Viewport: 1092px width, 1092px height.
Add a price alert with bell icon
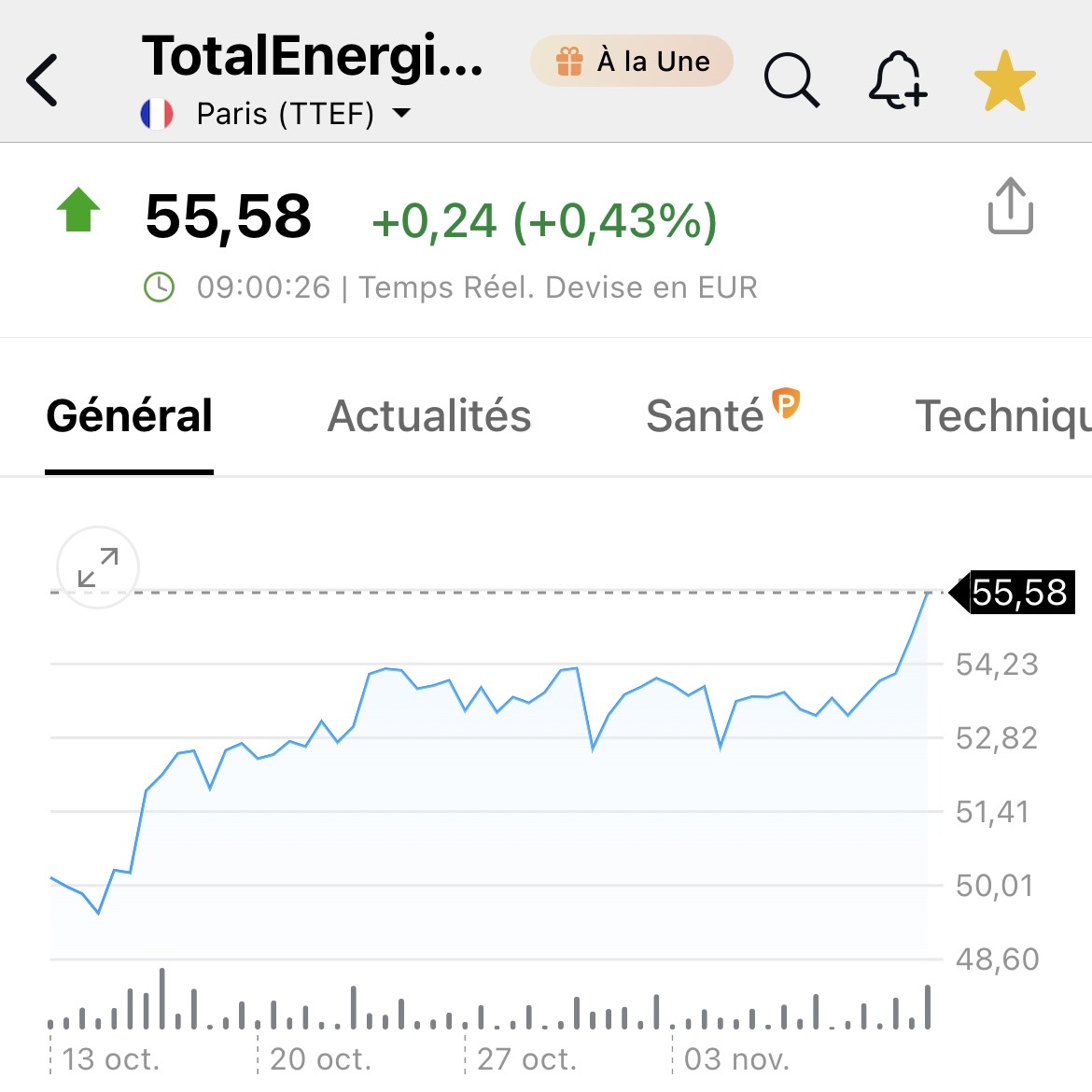897,80
